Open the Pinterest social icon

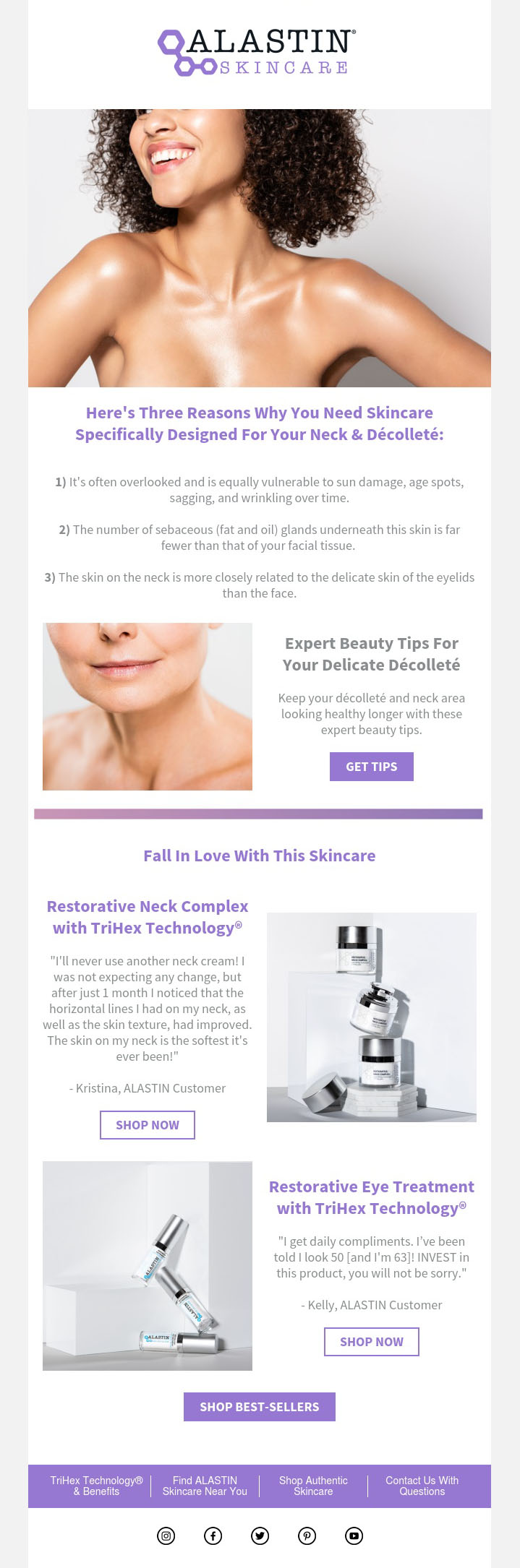pos(307,1535)
